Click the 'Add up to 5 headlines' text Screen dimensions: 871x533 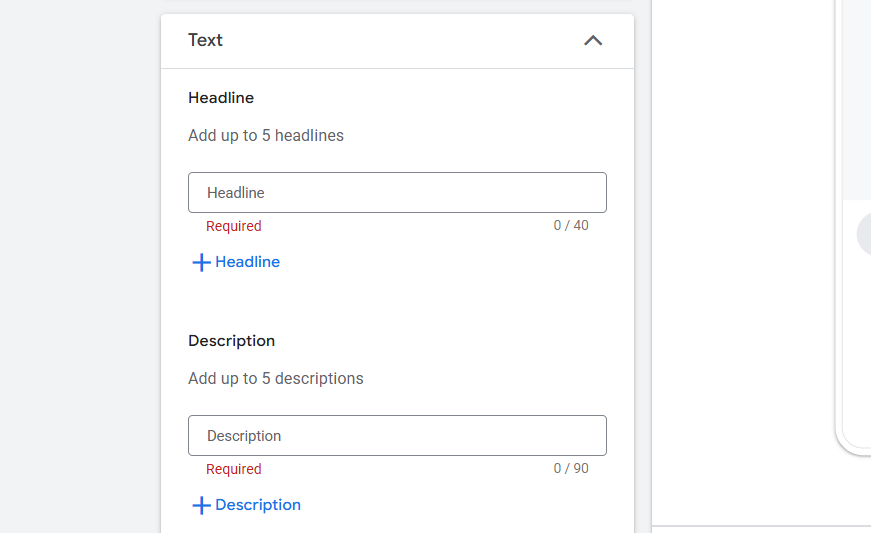(266, 135)
